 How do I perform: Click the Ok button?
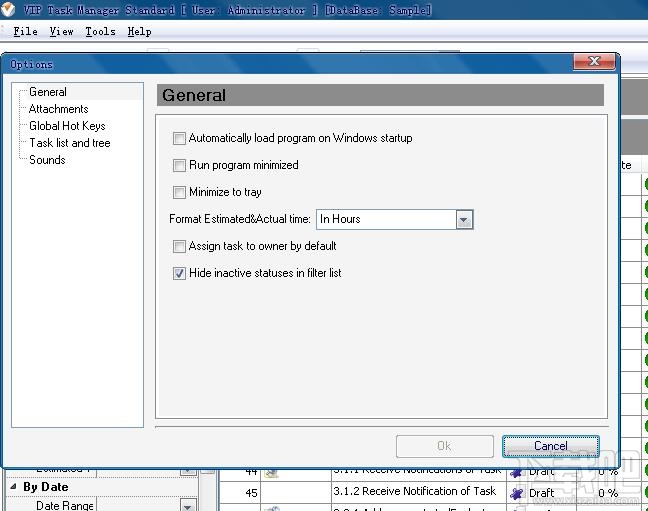(445, 446)
